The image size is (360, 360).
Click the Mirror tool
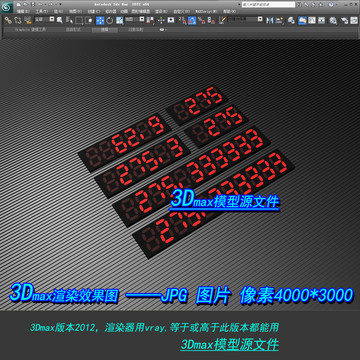(x=269, y=20)
